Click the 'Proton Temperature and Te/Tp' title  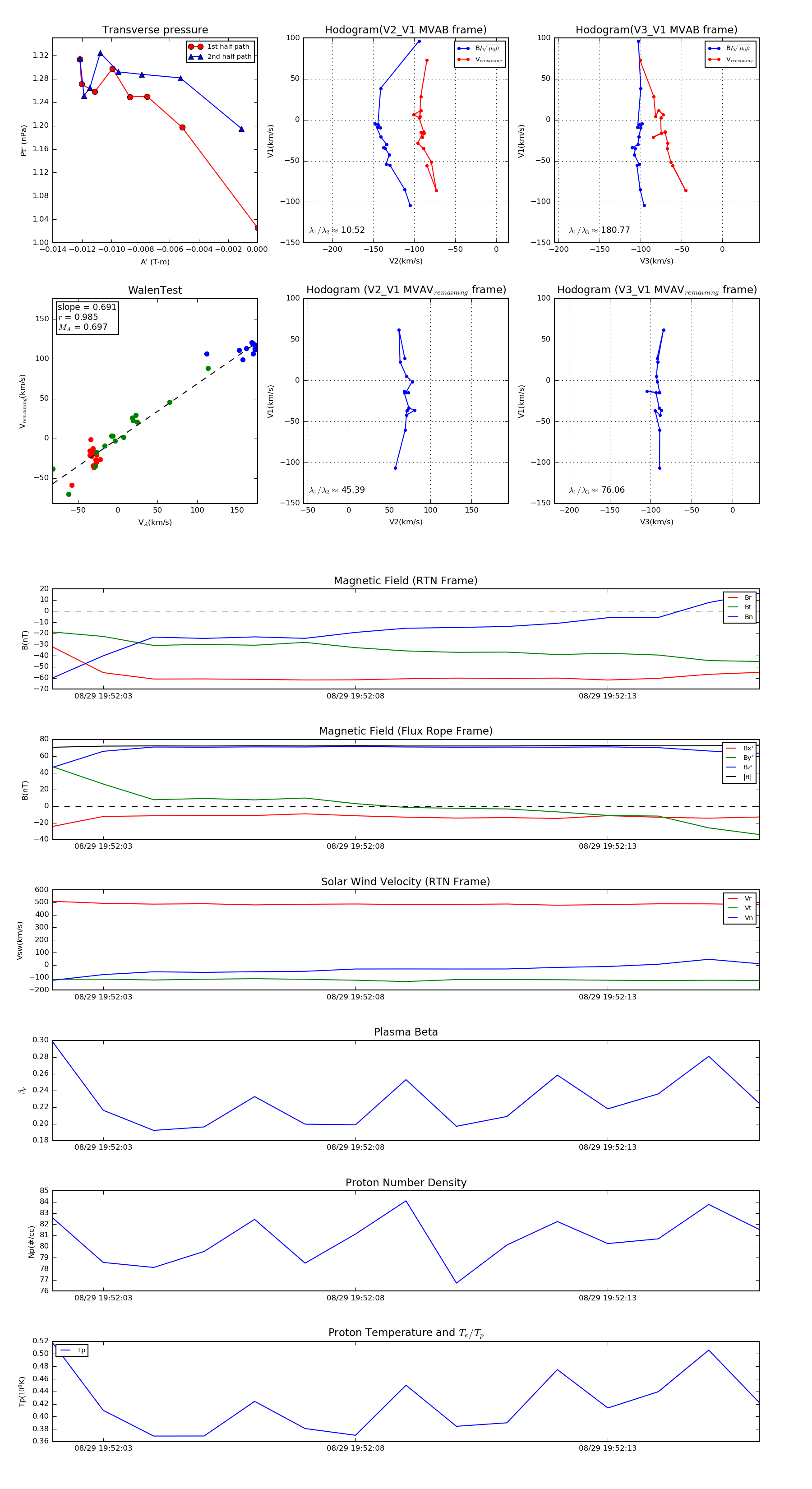pyautogui.click(x=406, y=1333)
